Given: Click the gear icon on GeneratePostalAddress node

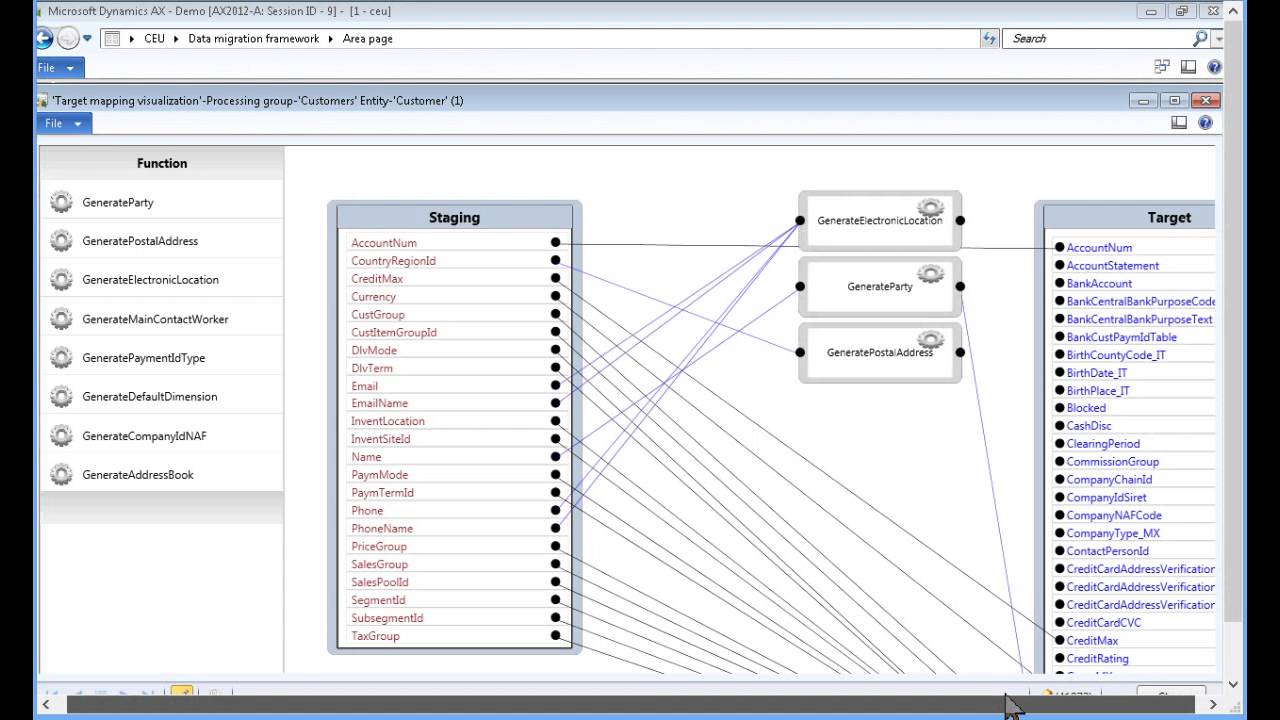Looking at the screenshot, I should (x=930, y=340).
